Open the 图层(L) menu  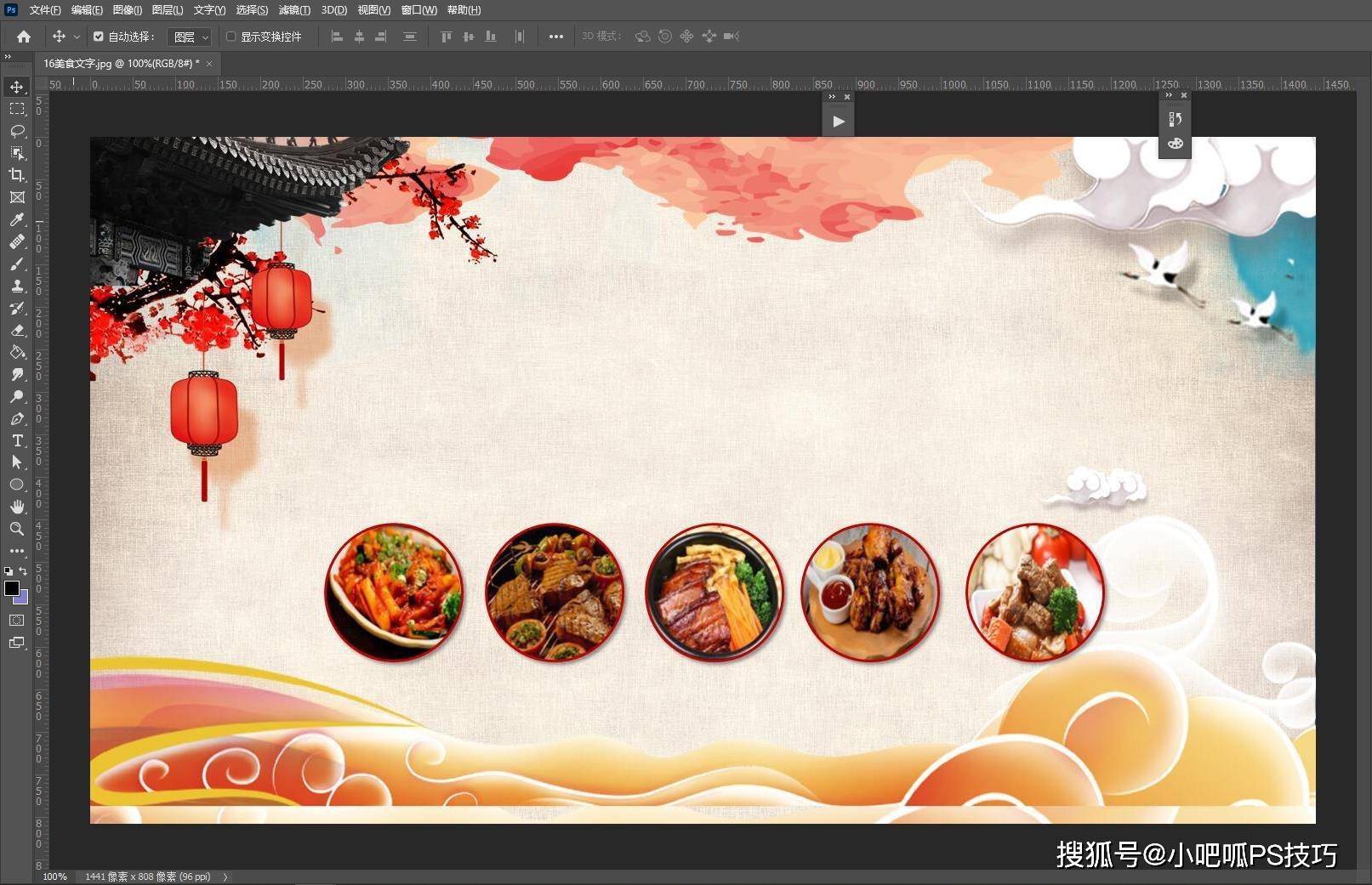coord(168,10)
